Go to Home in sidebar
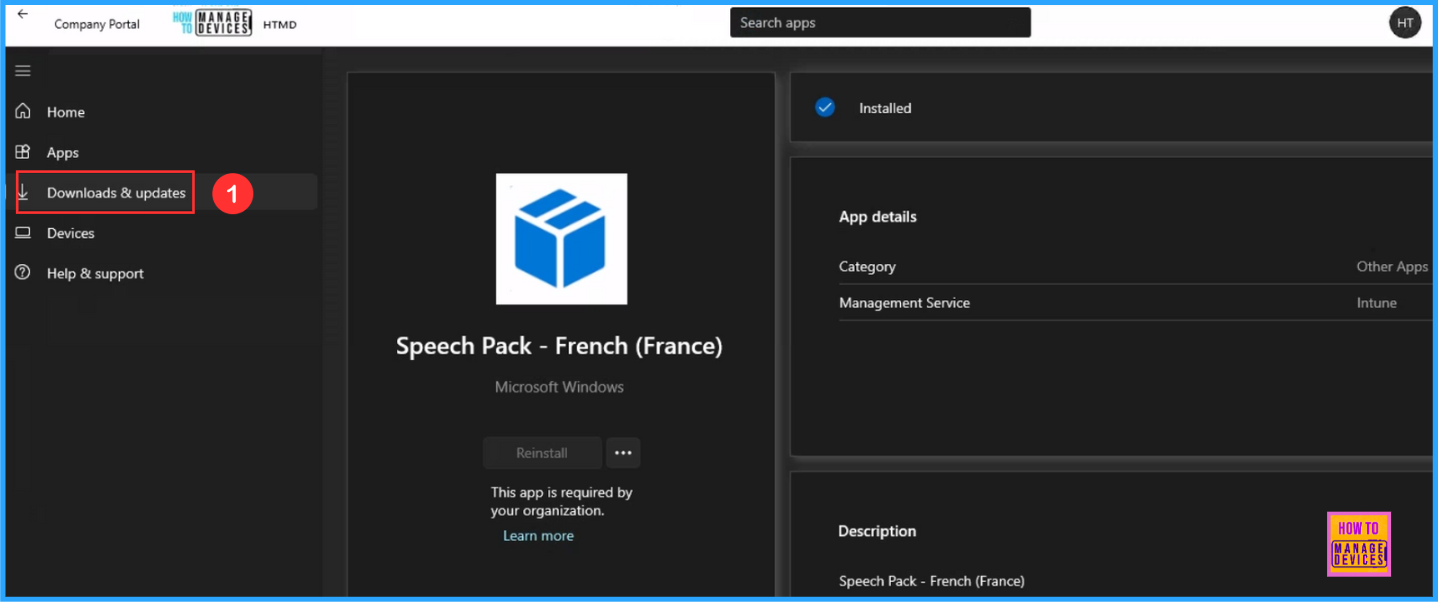The width and height of the screenshot is (1438, 602). tap(66, 112)
